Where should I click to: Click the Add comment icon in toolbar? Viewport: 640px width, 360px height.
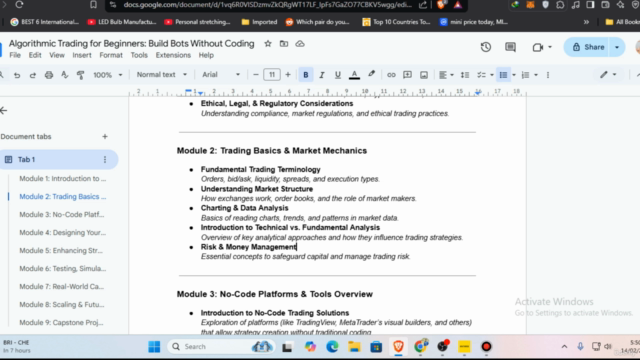coord(407,75)
